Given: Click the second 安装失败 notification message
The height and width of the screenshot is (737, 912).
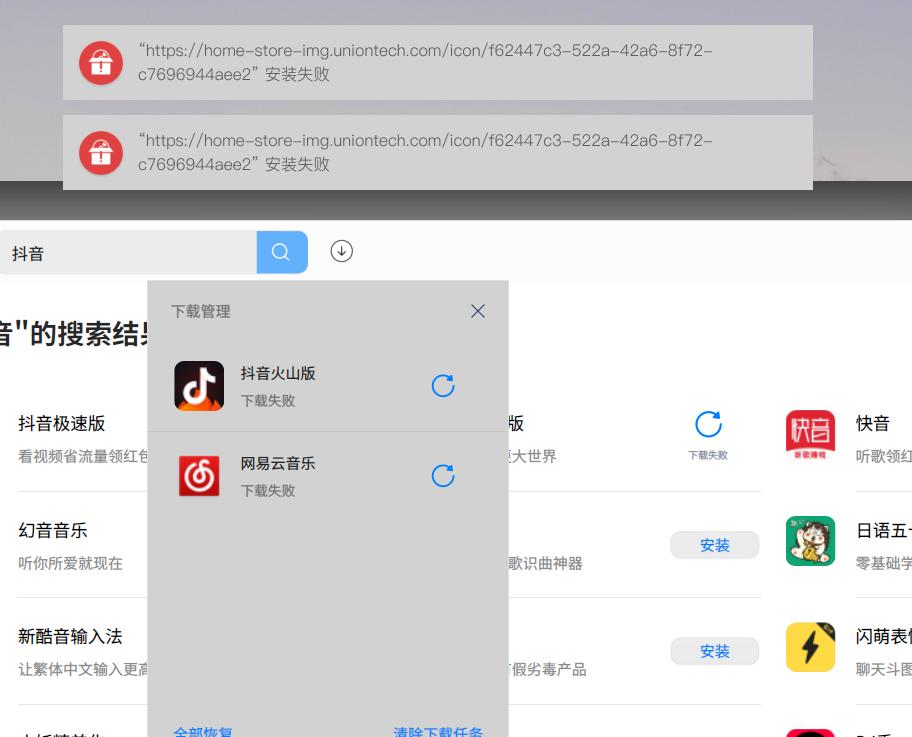Looking at the screenshot, I should (425, 152).
